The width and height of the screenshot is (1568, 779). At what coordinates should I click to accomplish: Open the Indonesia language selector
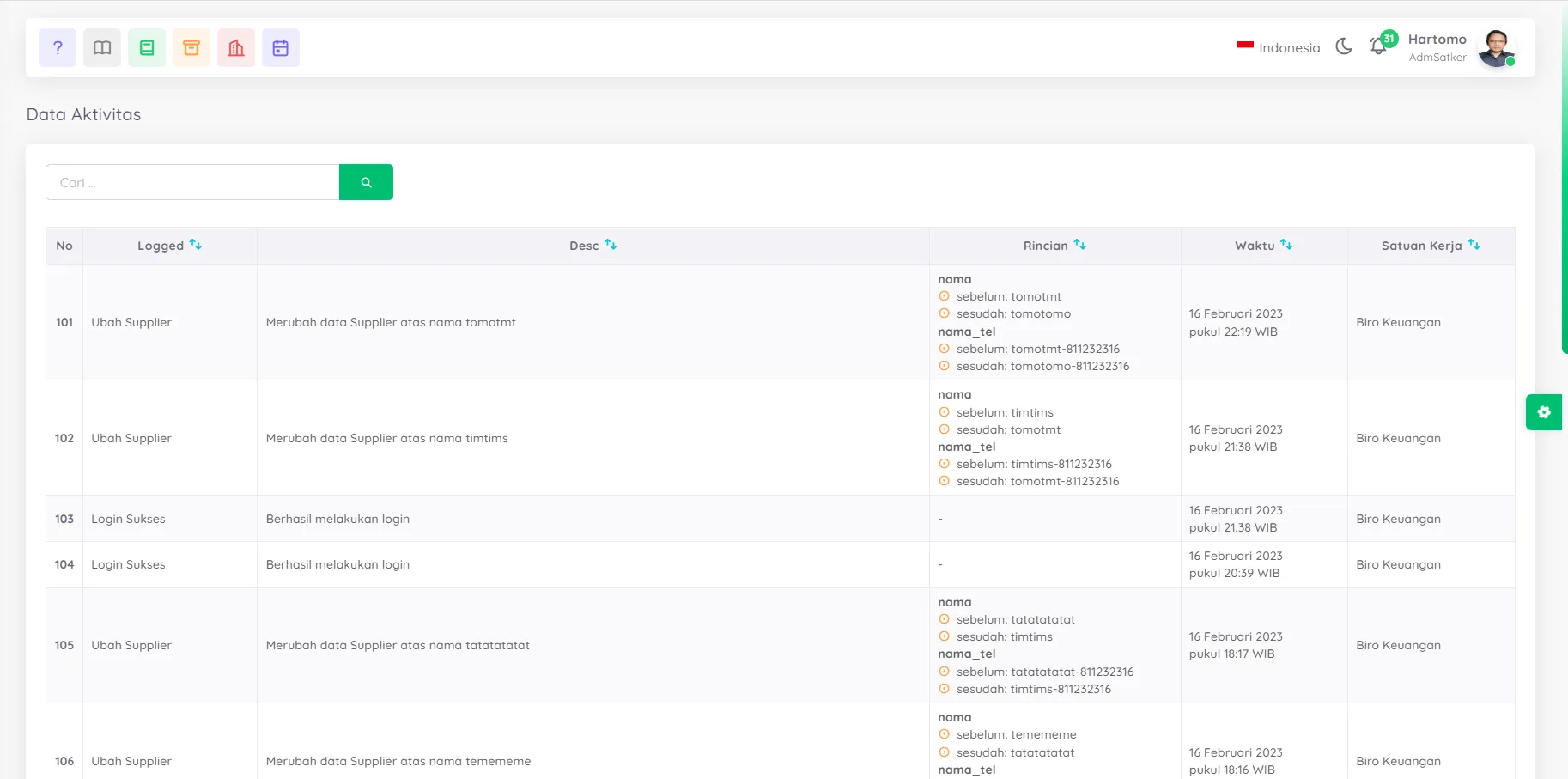click(x=1279, y=48)
